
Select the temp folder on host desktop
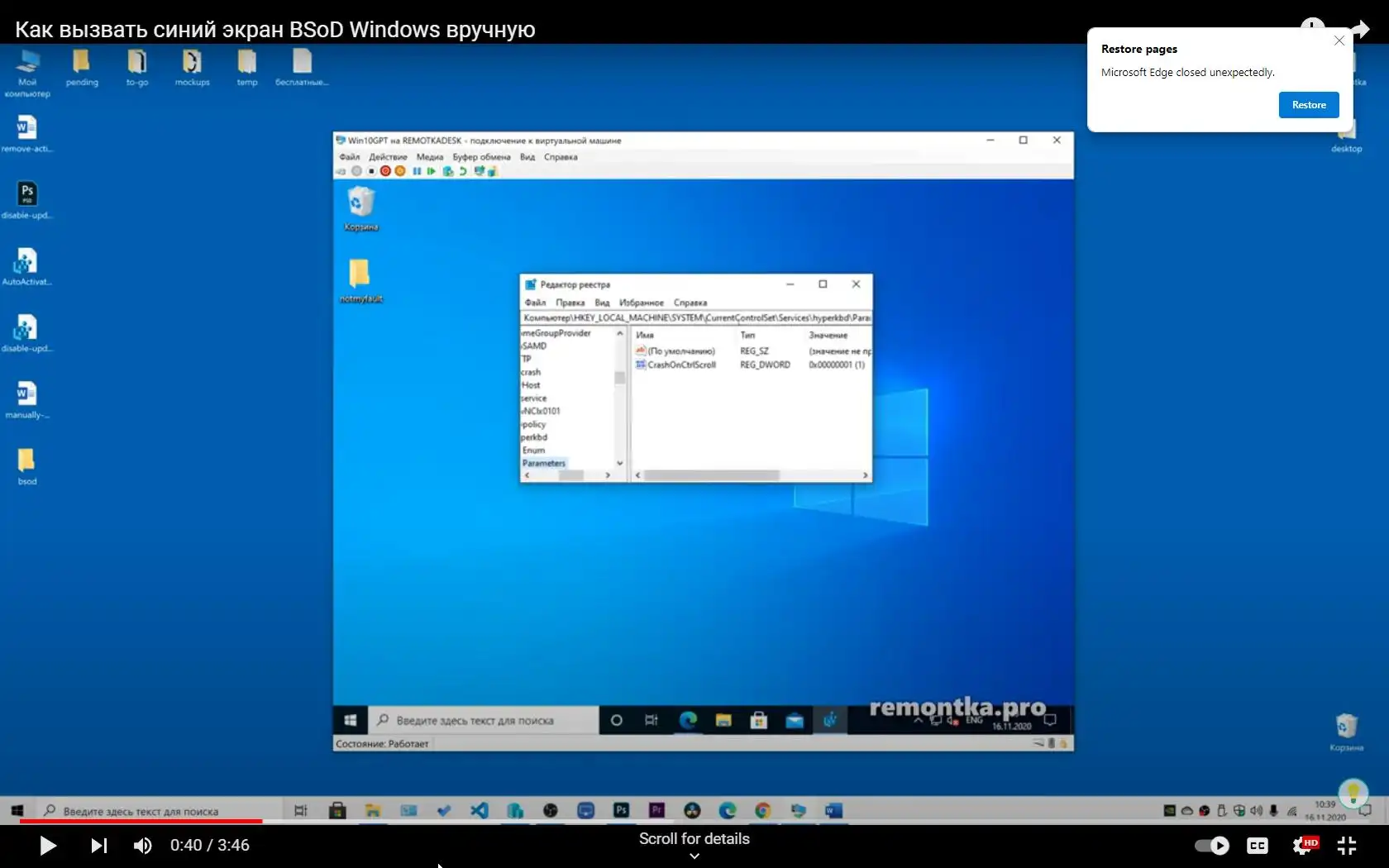[x=247, y=67]
